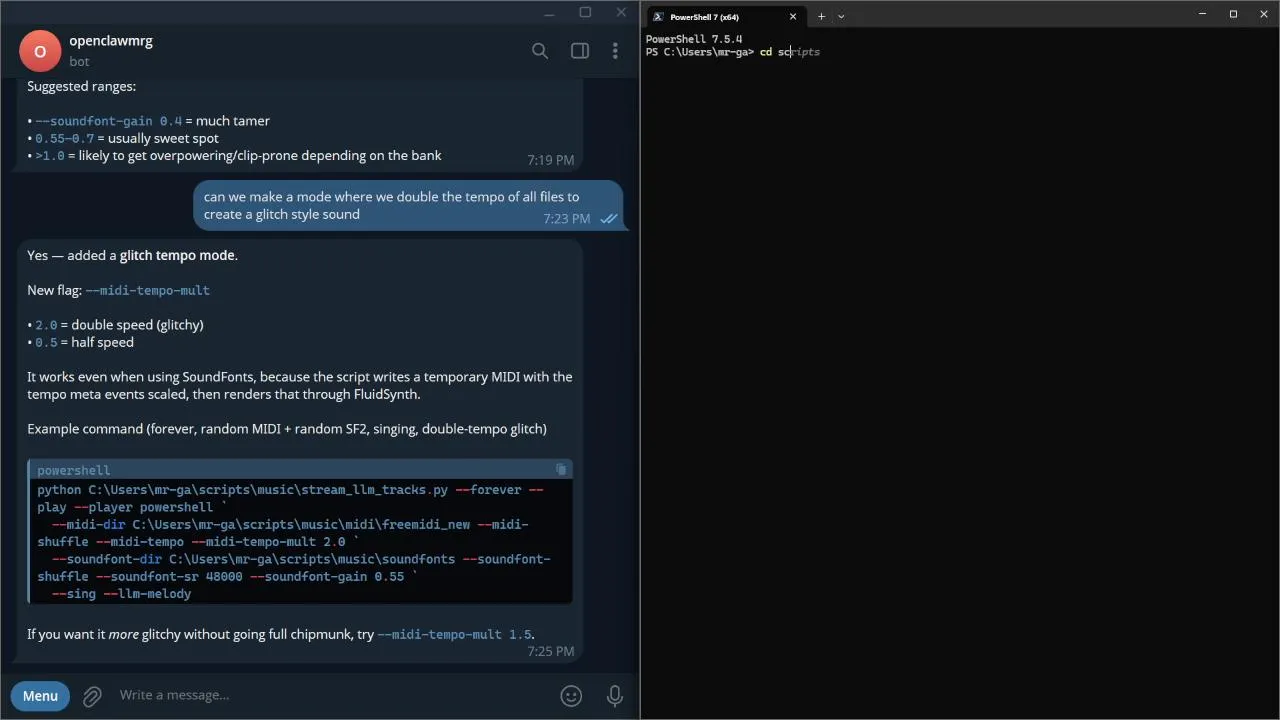Screen dimensions: 1280x720
Task: Attach a file with paperclip icon
Action: click(x=92, y=696)
